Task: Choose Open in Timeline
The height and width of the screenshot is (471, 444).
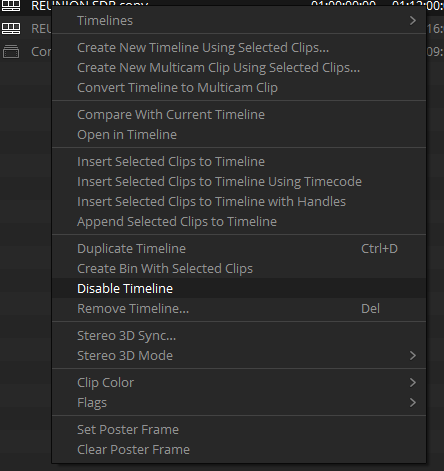Action: [x=239, y=135]
